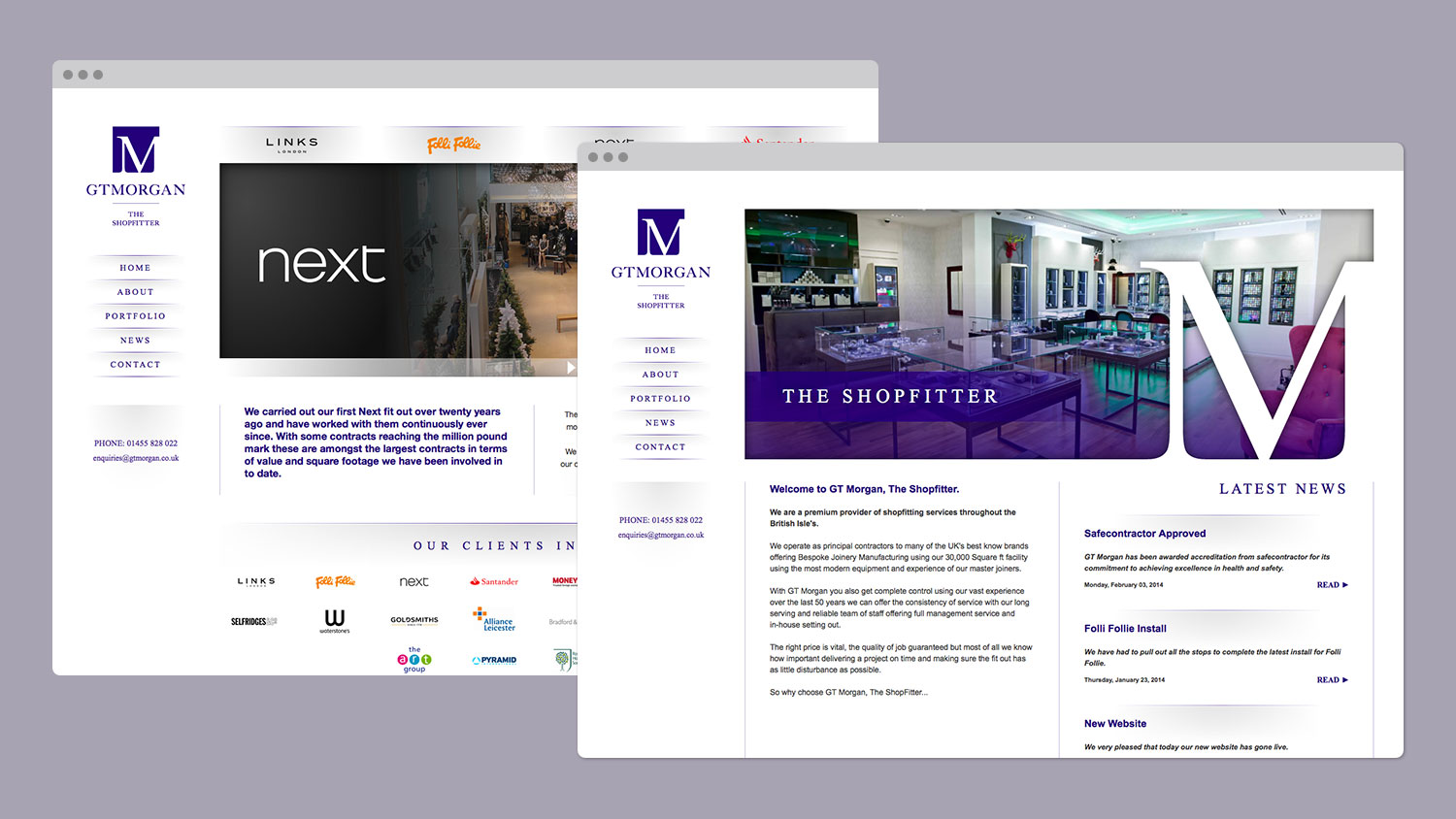The image size is (1456, 819).
Task: Click the 'Monday, February 03, 2014' date
Action: 1124,585
